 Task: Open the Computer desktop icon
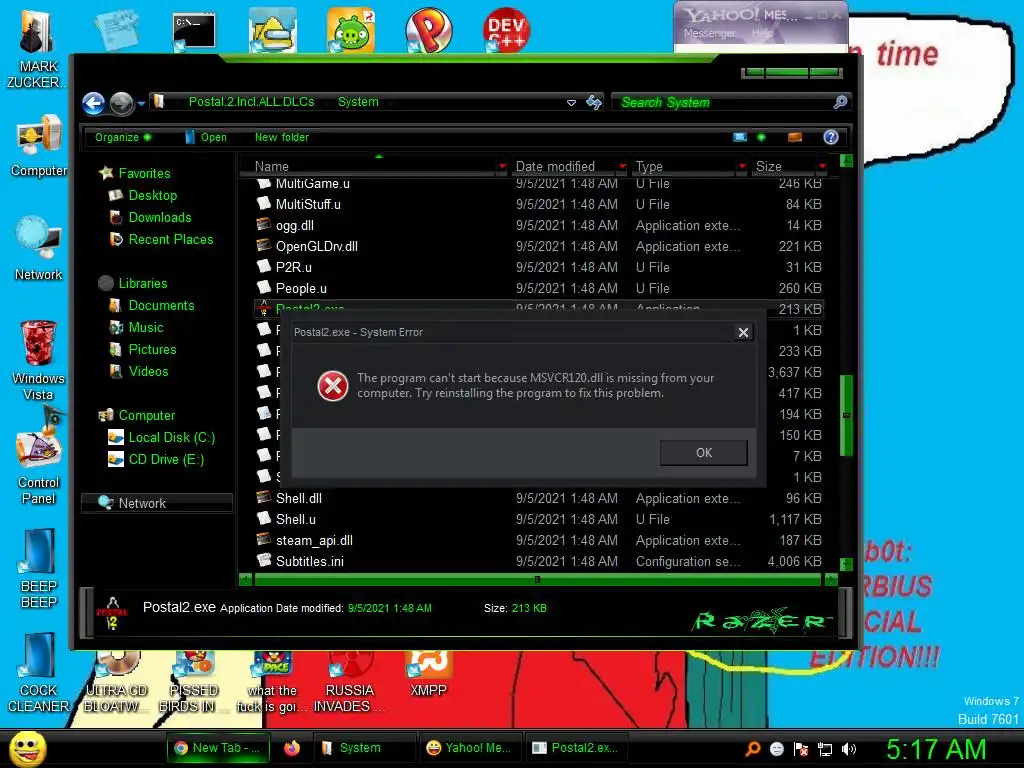click(39, 146)
